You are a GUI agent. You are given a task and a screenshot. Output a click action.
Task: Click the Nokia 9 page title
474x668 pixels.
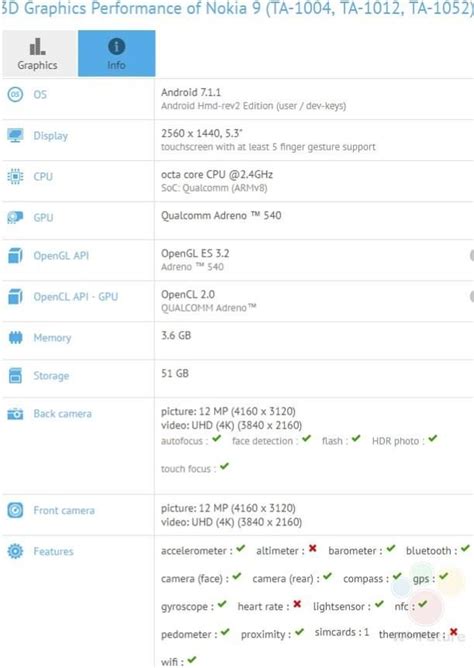tap(237, 8)
